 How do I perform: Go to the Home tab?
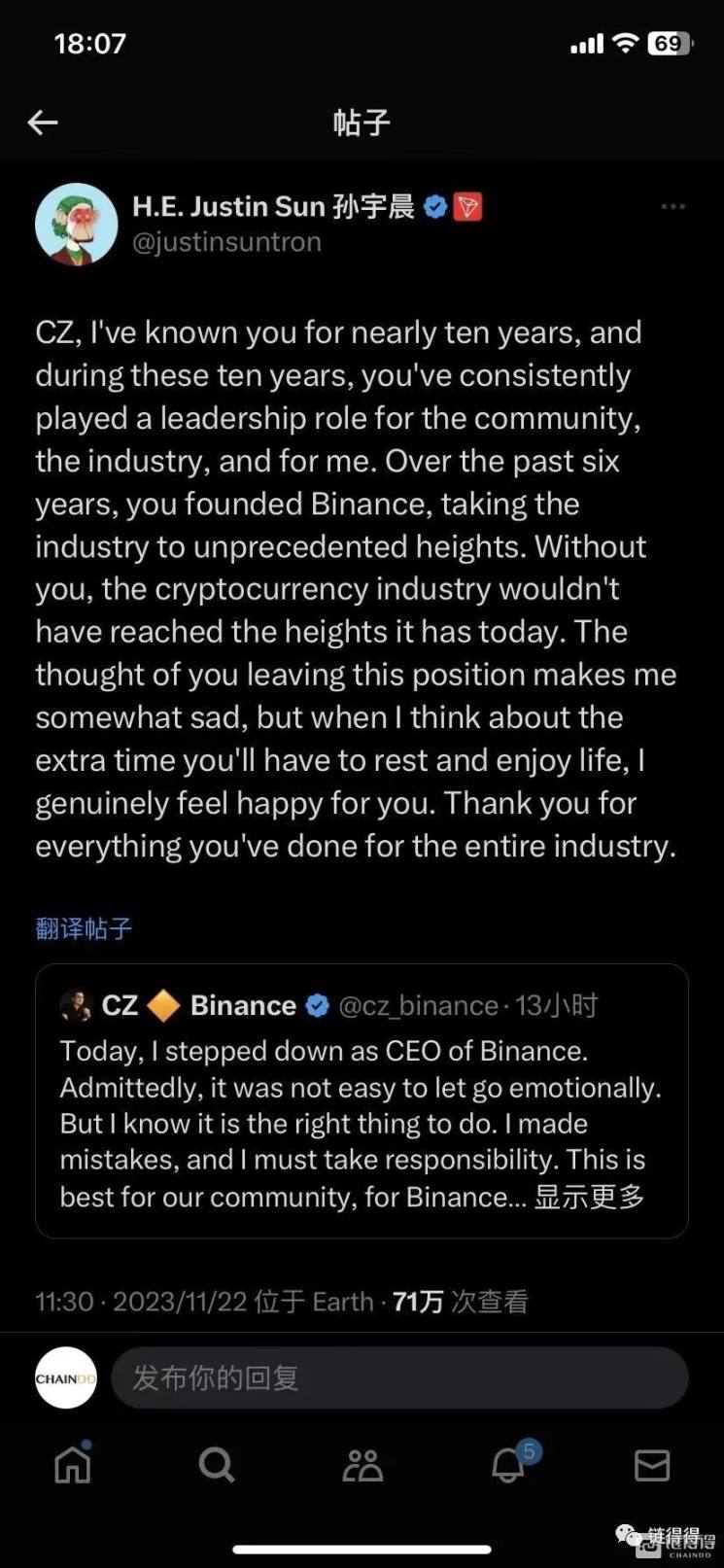(x=73, y=1464)
